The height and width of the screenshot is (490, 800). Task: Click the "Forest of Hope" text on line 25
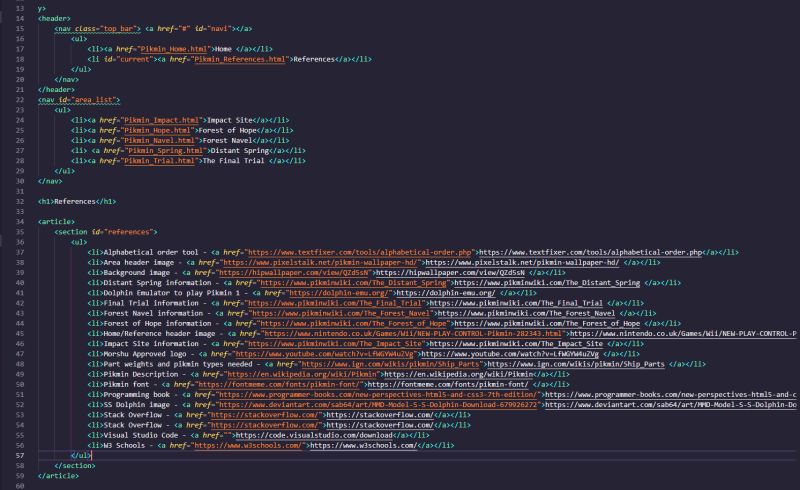[x=228, y=131]
